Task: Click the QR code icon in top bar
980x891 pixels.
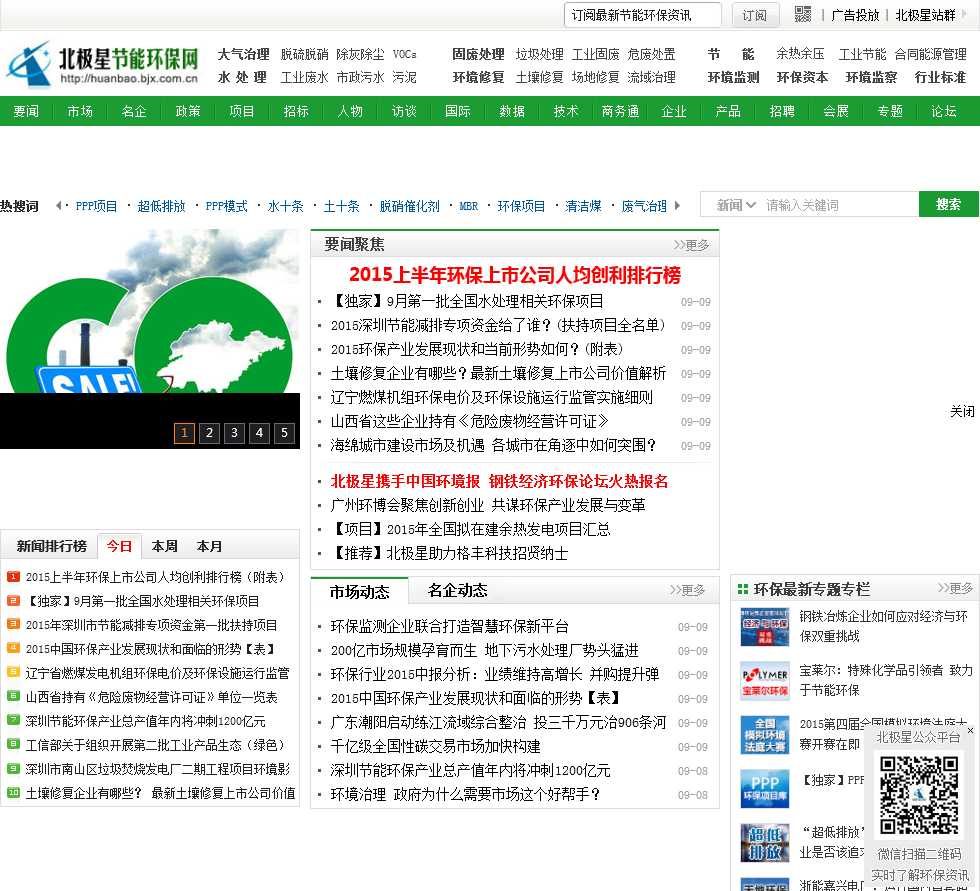Action: pyautogui.click(x=802, y=14)
